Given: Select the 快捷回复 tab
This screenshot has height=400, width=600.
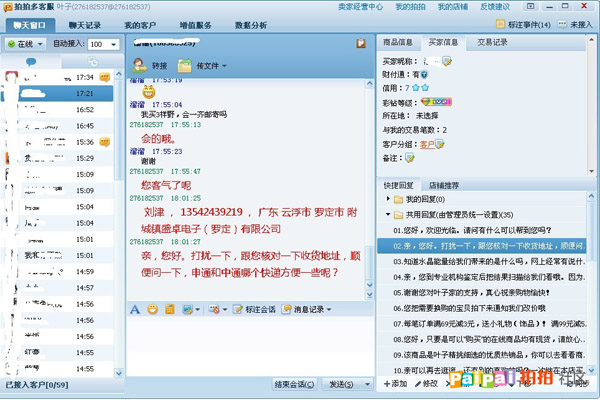Looking at the screenshot, I should pyautogui.click(x=398, y=185).
